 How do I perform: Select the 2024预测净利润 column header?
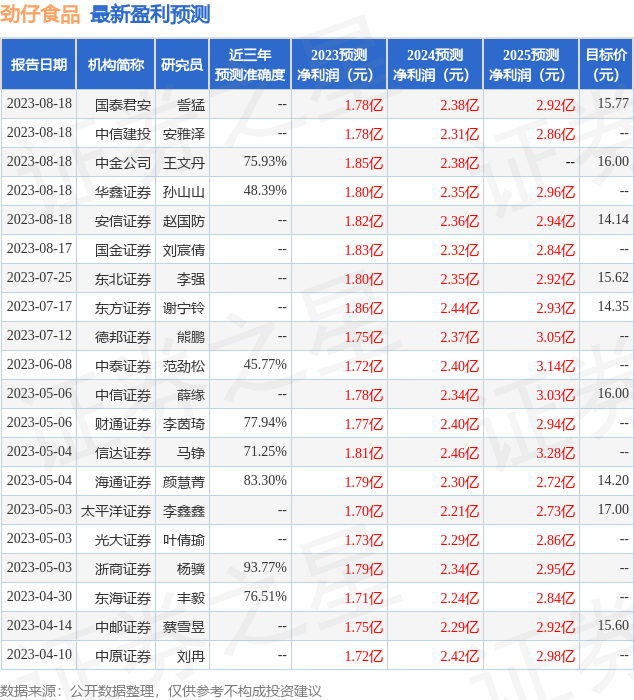click(x=435, y=64)
